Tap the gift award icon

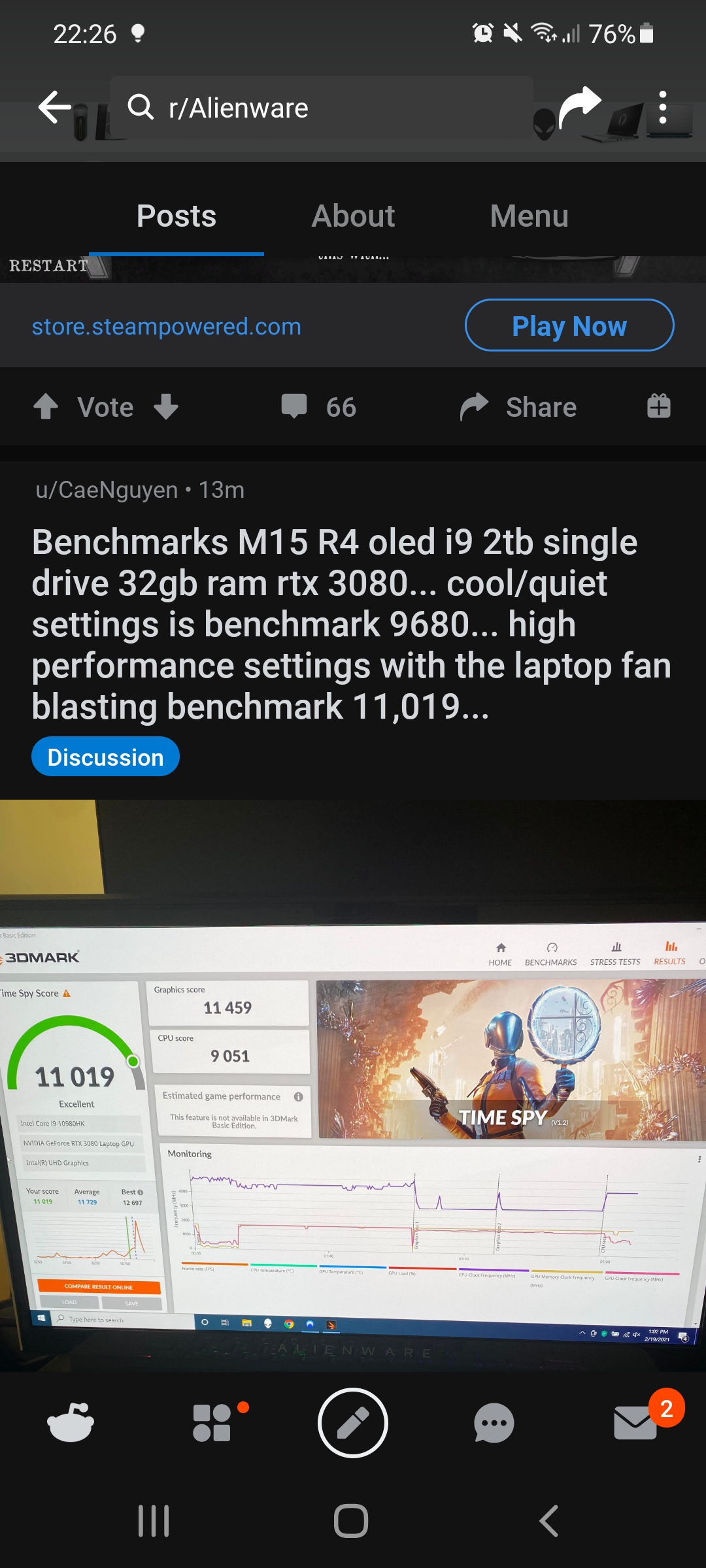[659, 406]
